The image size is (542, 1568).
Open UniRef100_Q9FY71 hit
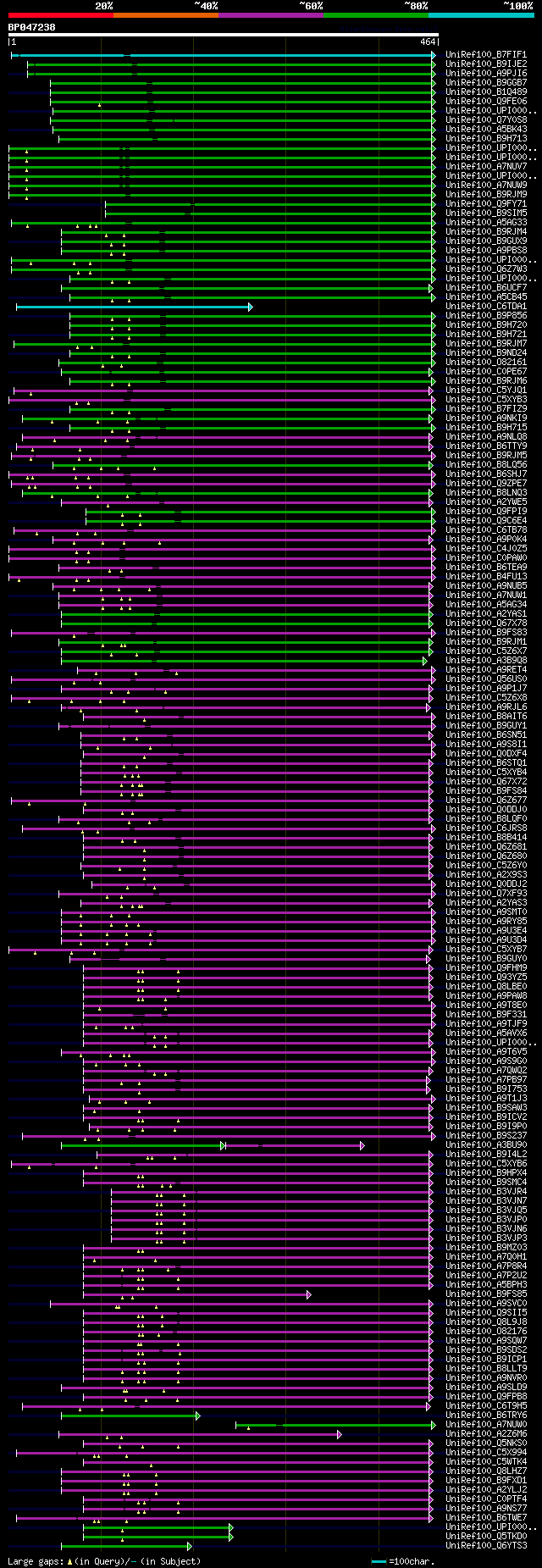pos(486,204)
